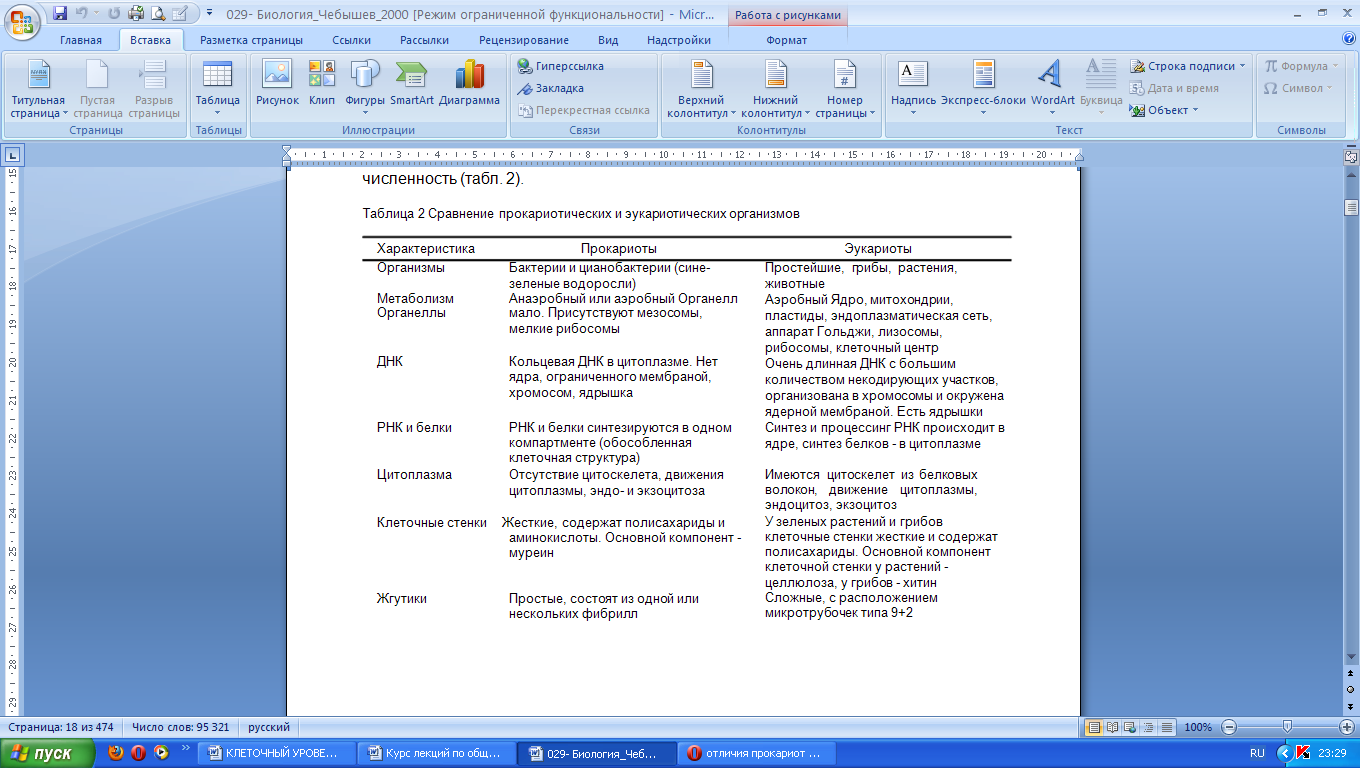Open the Клип clip art pane

point(322,84)
